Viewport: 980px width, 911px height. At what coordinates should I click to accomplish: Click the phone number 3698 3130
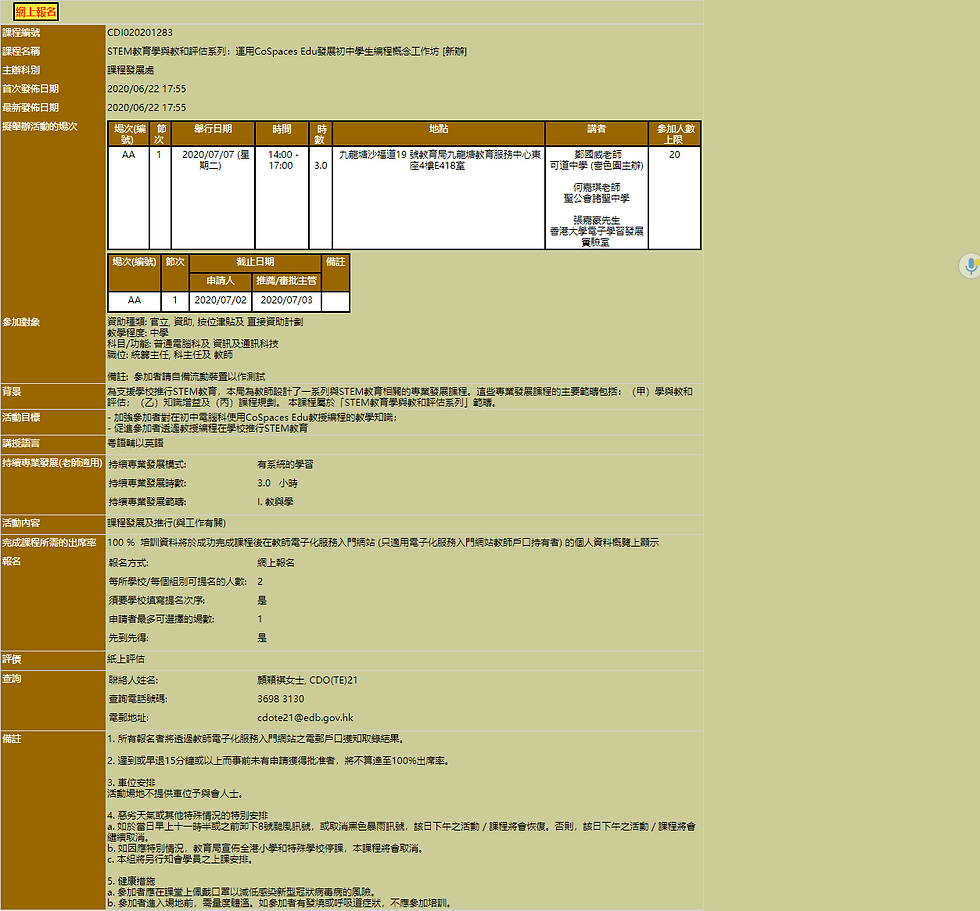point(281,699)
